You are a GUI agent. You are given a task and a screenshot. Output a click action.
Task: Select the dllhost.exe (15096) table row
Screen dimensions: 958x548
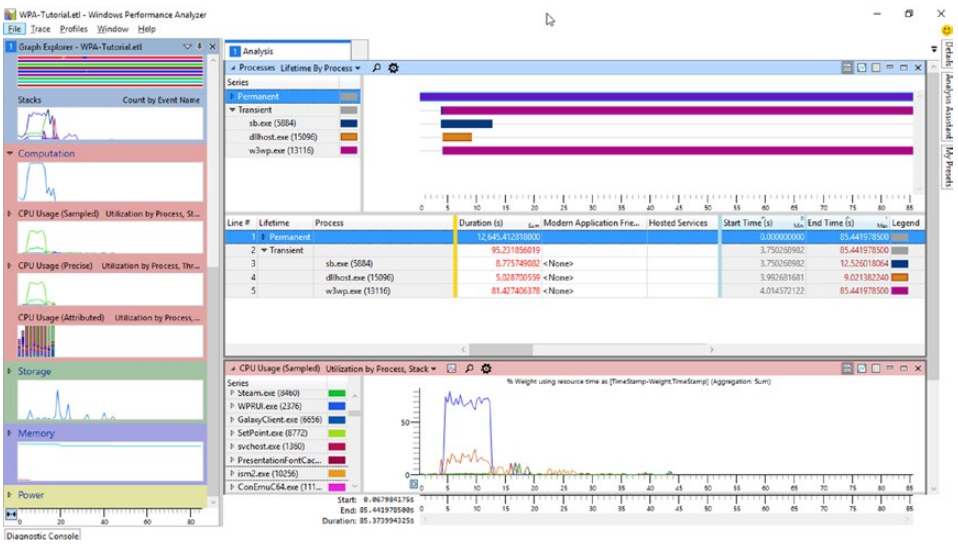coord(575,277)
